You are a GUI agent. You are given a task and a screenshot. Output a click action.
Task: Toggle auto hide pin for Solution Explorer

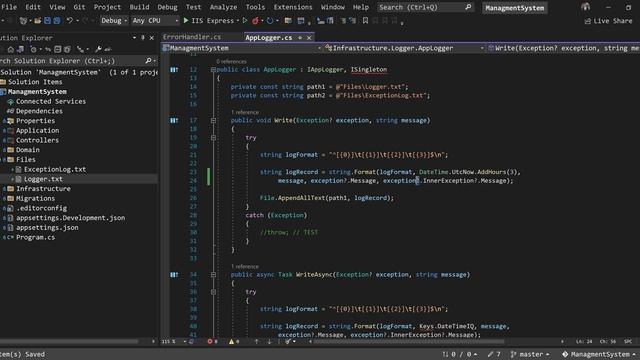pos(143,38)
